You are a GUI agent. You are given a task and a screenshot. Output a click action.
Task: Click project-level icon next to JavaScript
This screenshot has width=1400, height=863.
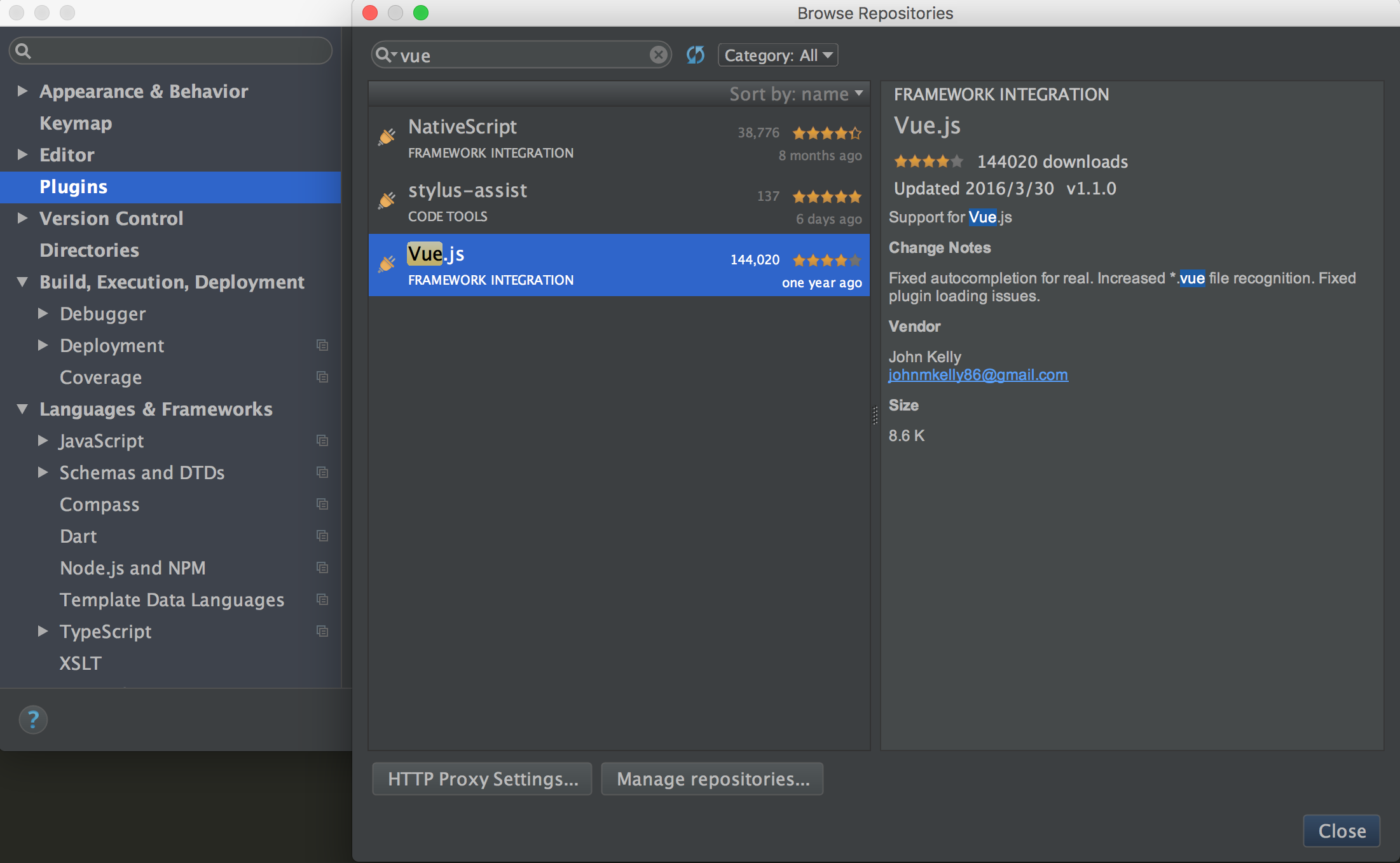tap(322, 440)
